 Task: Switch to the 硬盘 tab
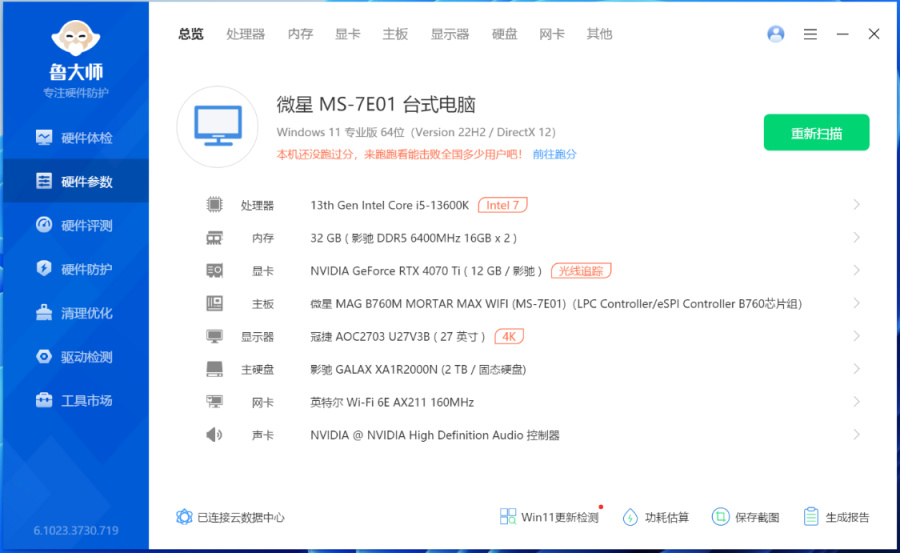505,34
